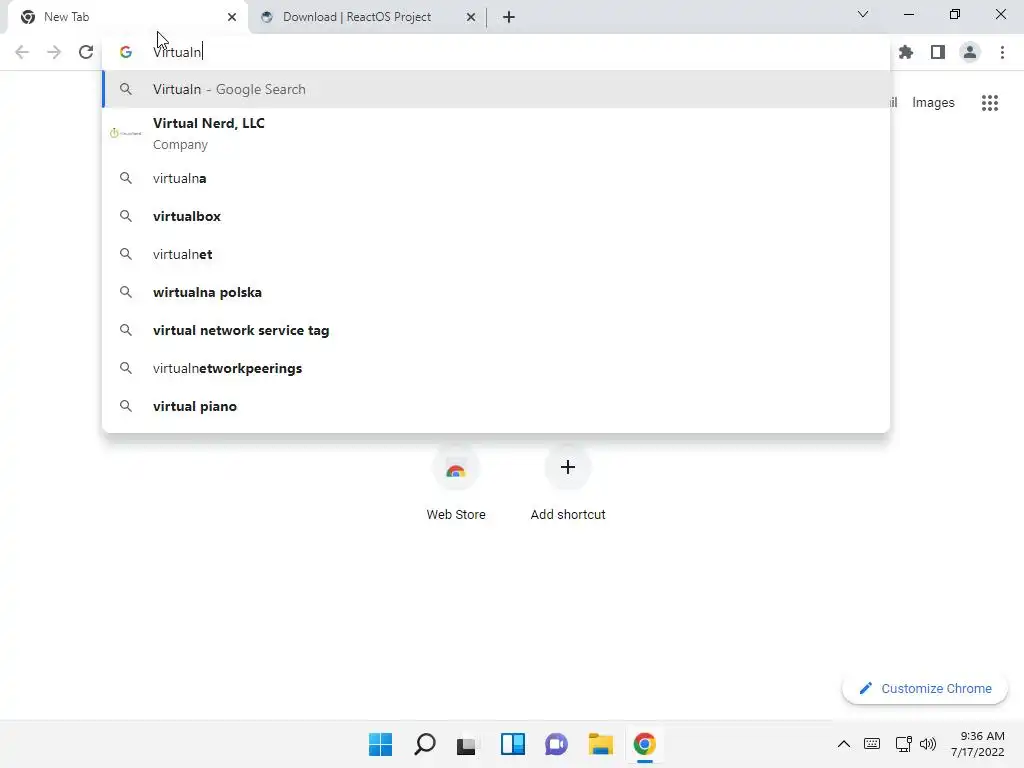
Task: Open the Widgets taskbar icon
Action: [513, 744]
